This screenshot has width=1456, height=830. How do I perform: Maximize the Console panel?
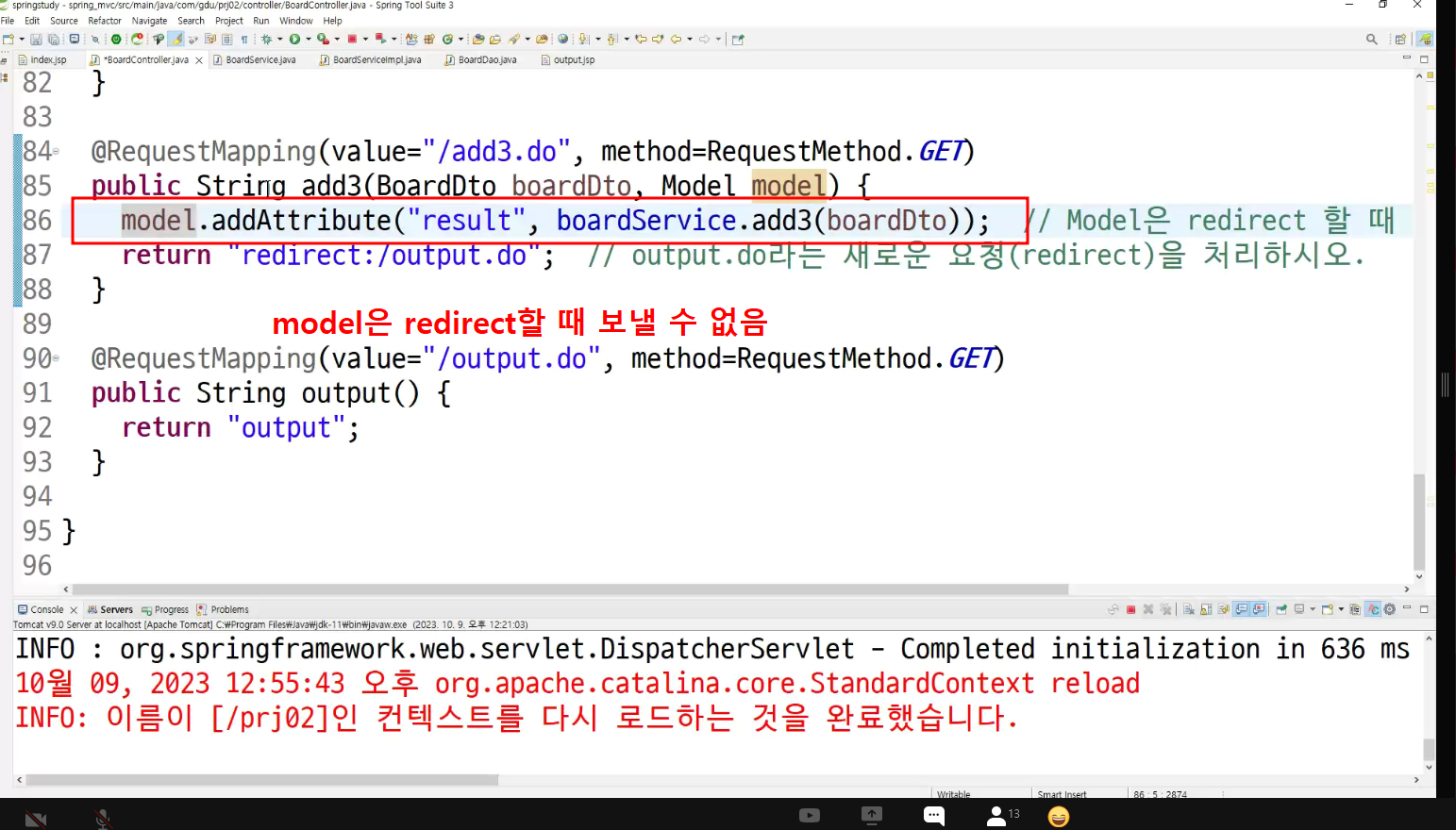point(1424,609)
